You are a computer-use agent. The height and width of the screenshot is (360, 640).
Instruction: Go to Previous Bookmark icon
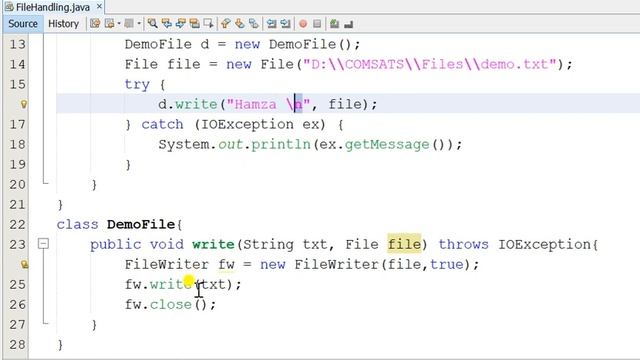tap(226, 24)
